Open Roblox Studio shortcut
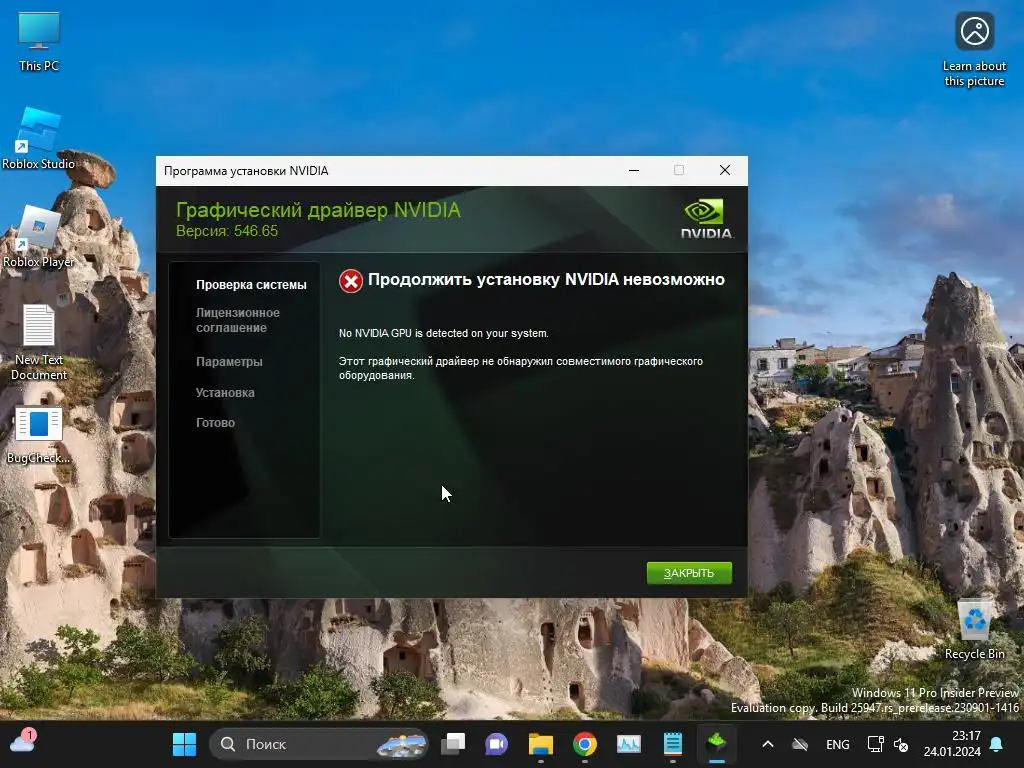Viewport: 1024px width, 768px height. pos(39,138)
